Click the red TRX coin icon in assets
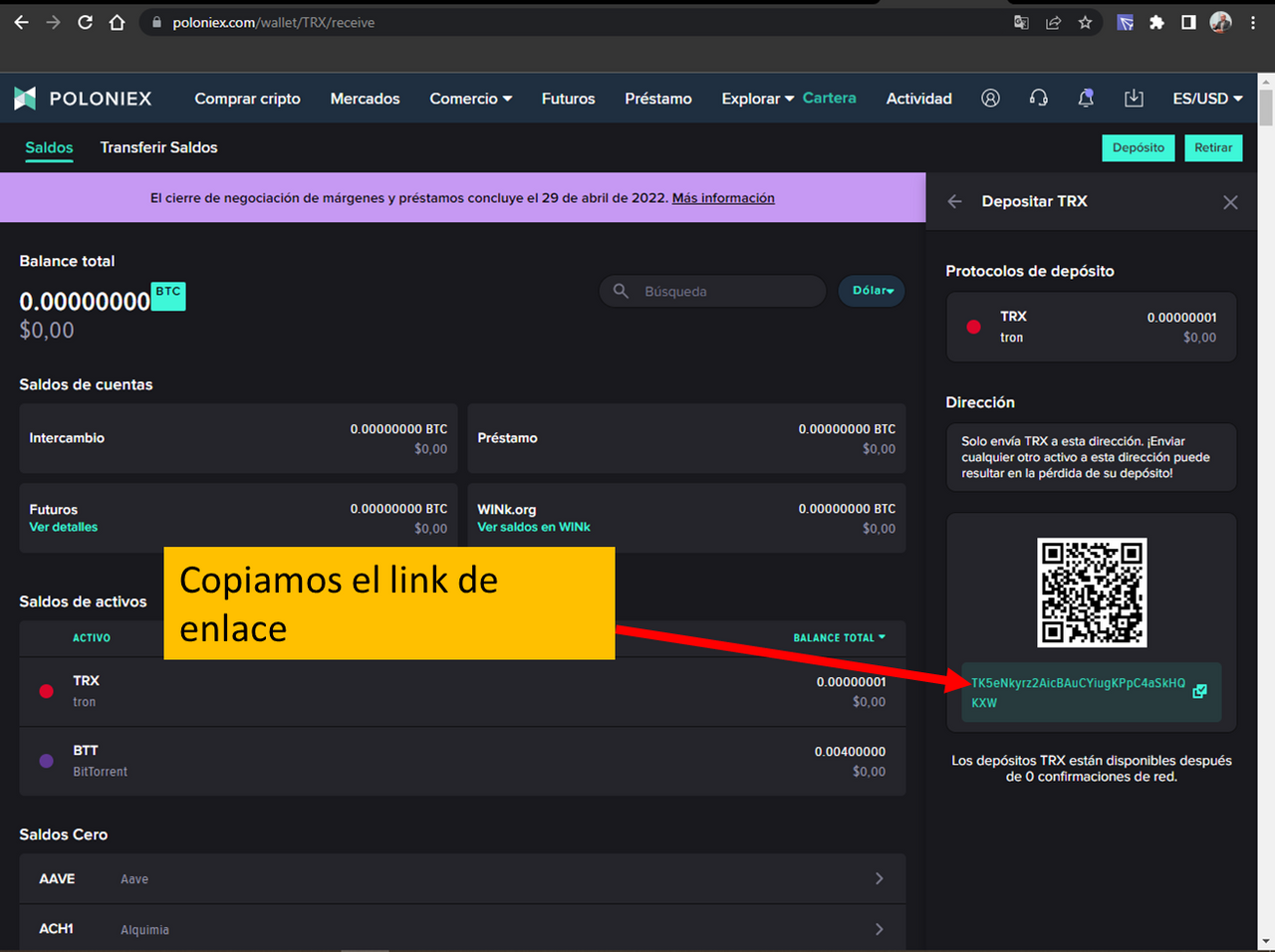Screen dimensions: 1275x952 point(46,691)
